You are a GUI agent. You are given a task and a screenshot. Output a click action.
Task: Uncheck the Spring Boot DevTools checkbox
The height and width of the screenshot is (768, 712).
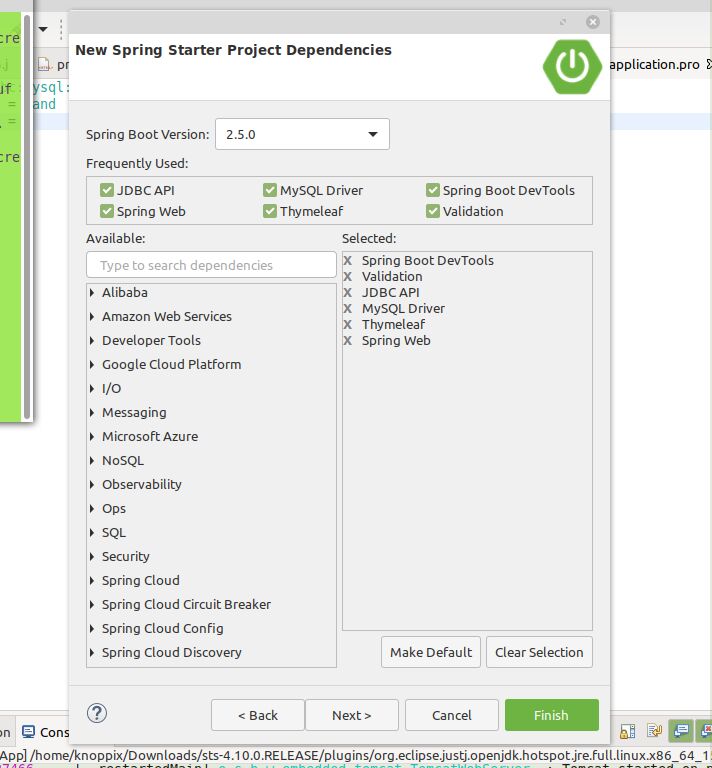point(433,190)
